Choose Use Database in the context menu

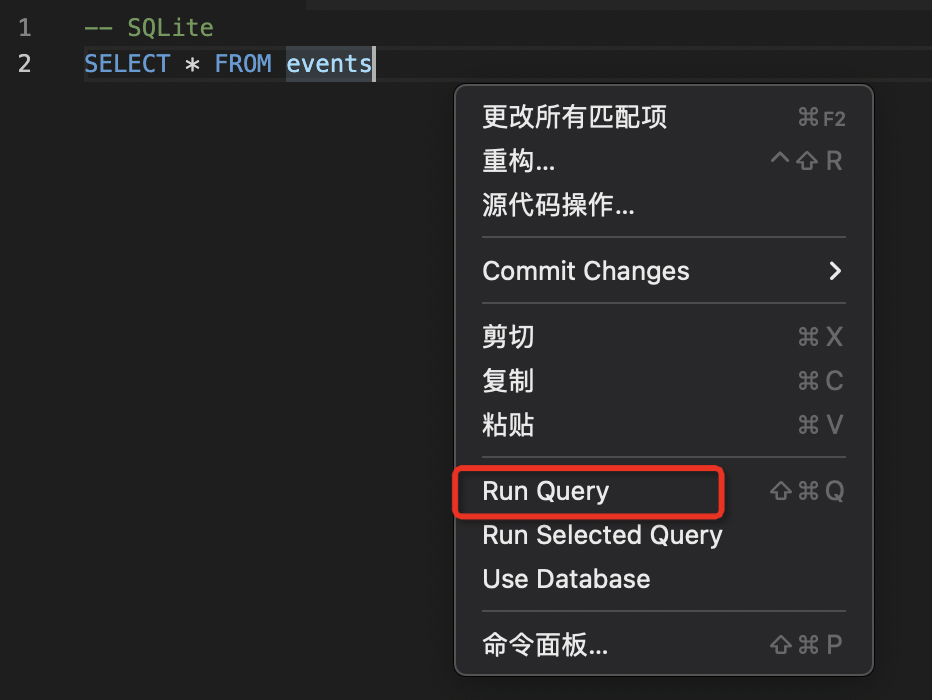coord(566,578)
